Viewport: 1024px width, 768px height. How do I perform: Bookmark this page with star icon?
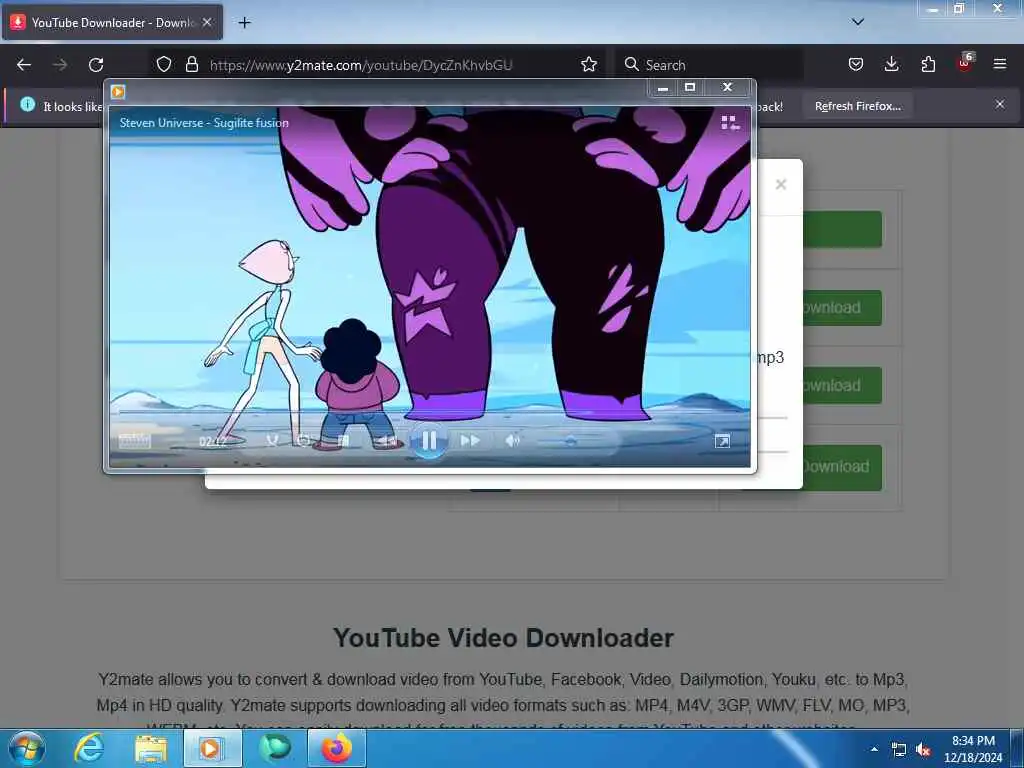coord(589,64)
